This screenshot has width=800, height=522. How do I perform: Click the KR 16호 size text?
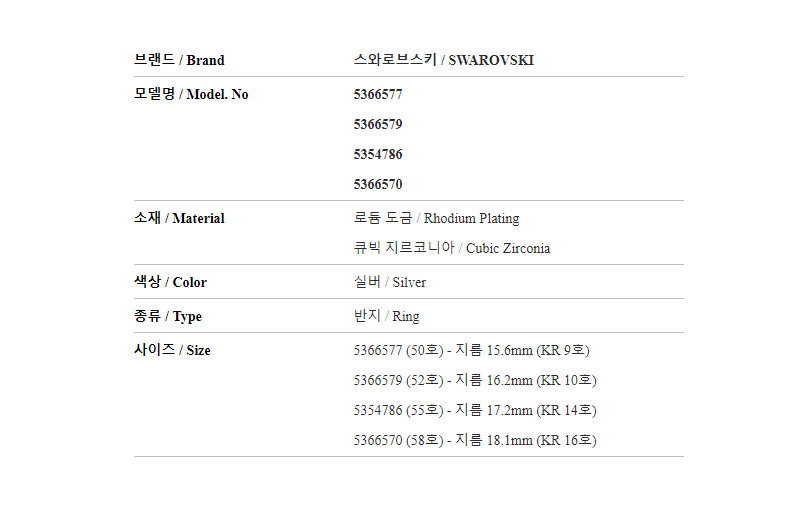[566, 440]
